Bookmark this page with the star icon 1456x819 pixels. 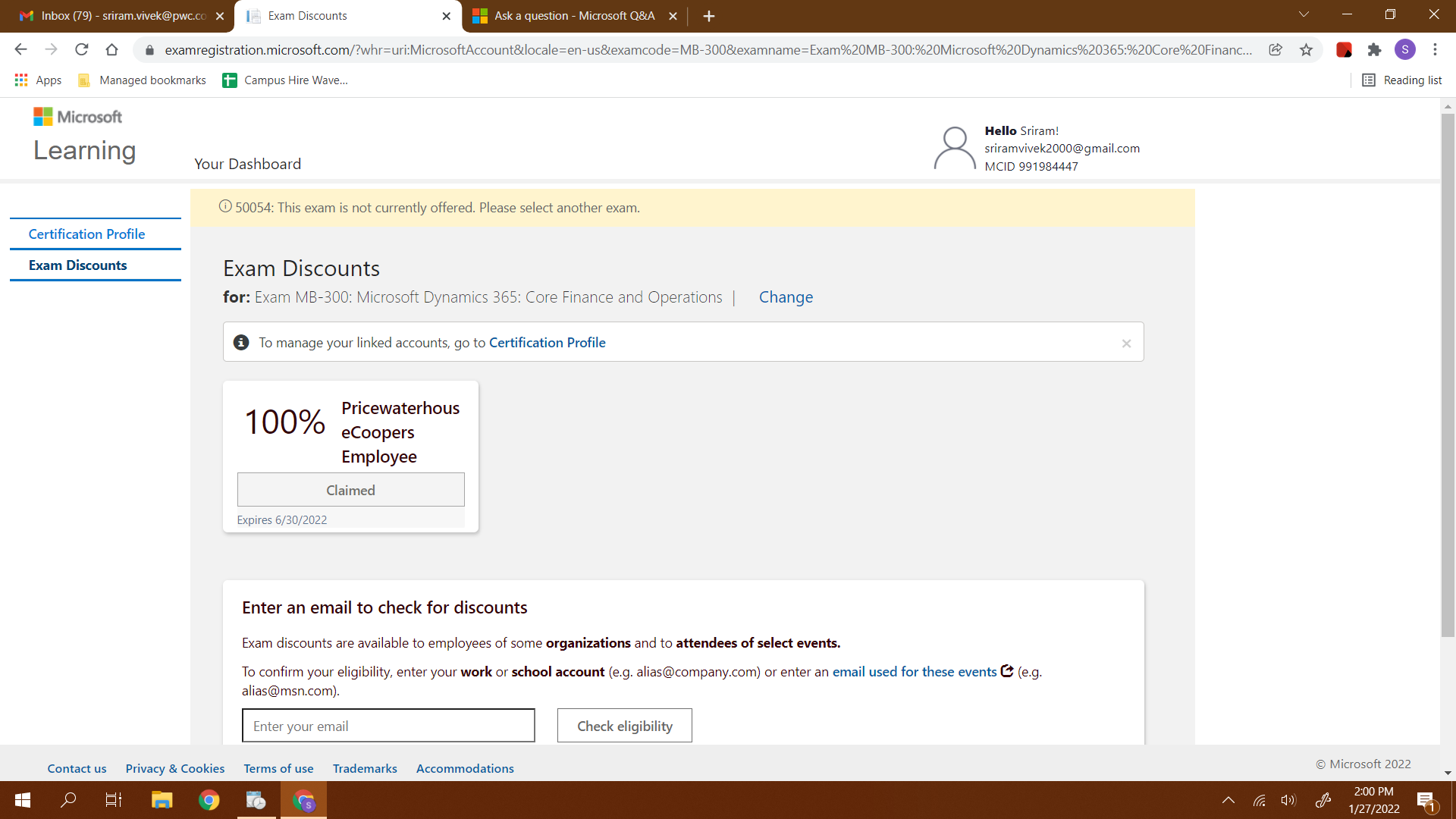tap(1306, 49)
